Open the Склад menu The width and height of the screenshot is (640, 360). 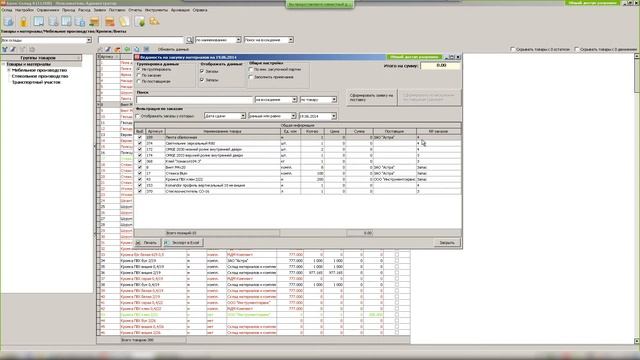click(7, 10)
